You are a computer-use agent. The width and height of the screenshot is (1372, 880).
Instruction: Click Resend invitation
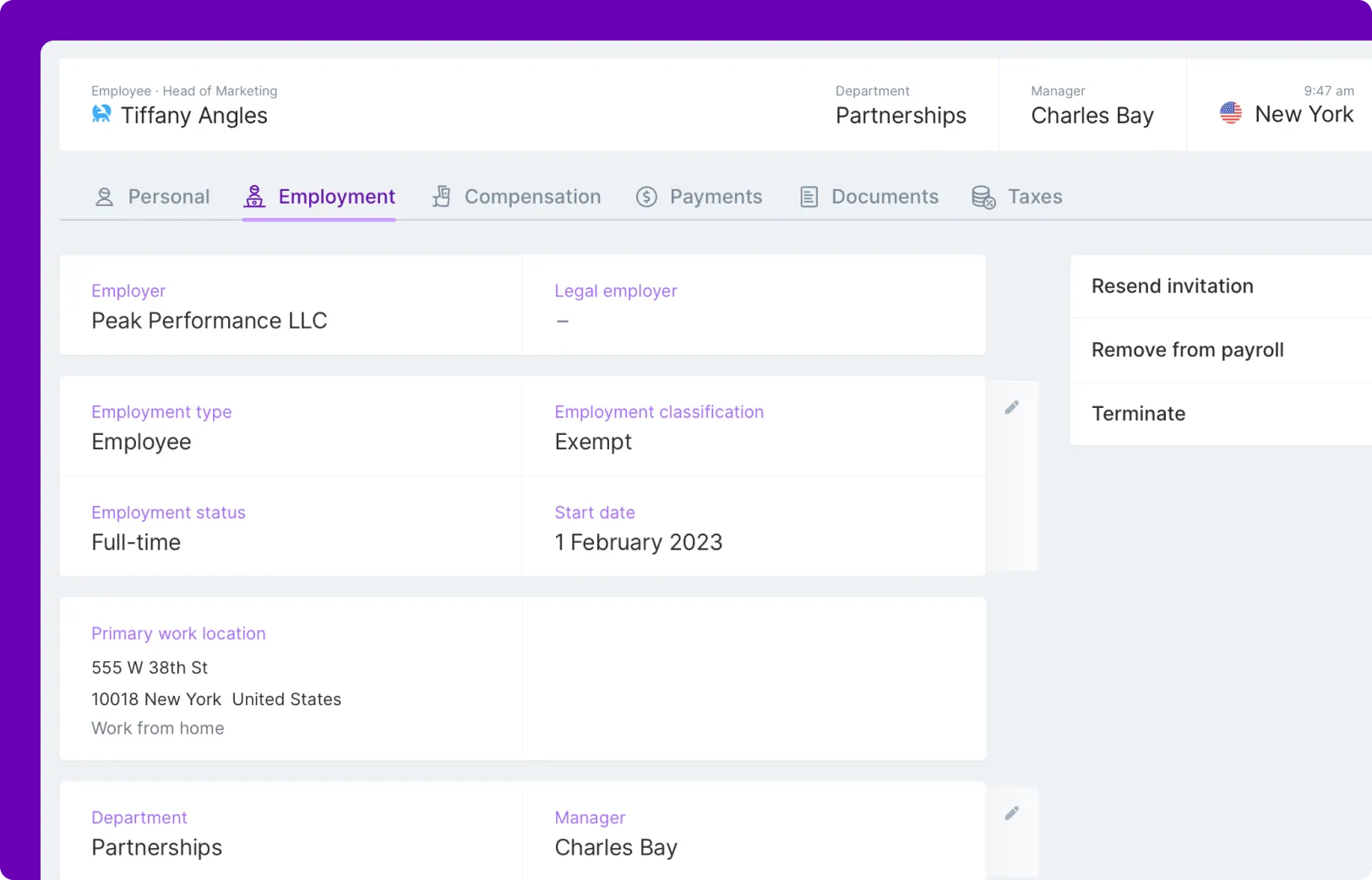1173,286
